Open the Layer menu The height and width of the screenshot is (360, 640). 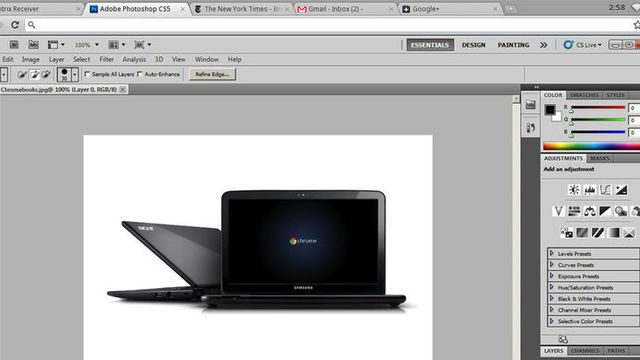pyautogui.click(x=56, y=60)
